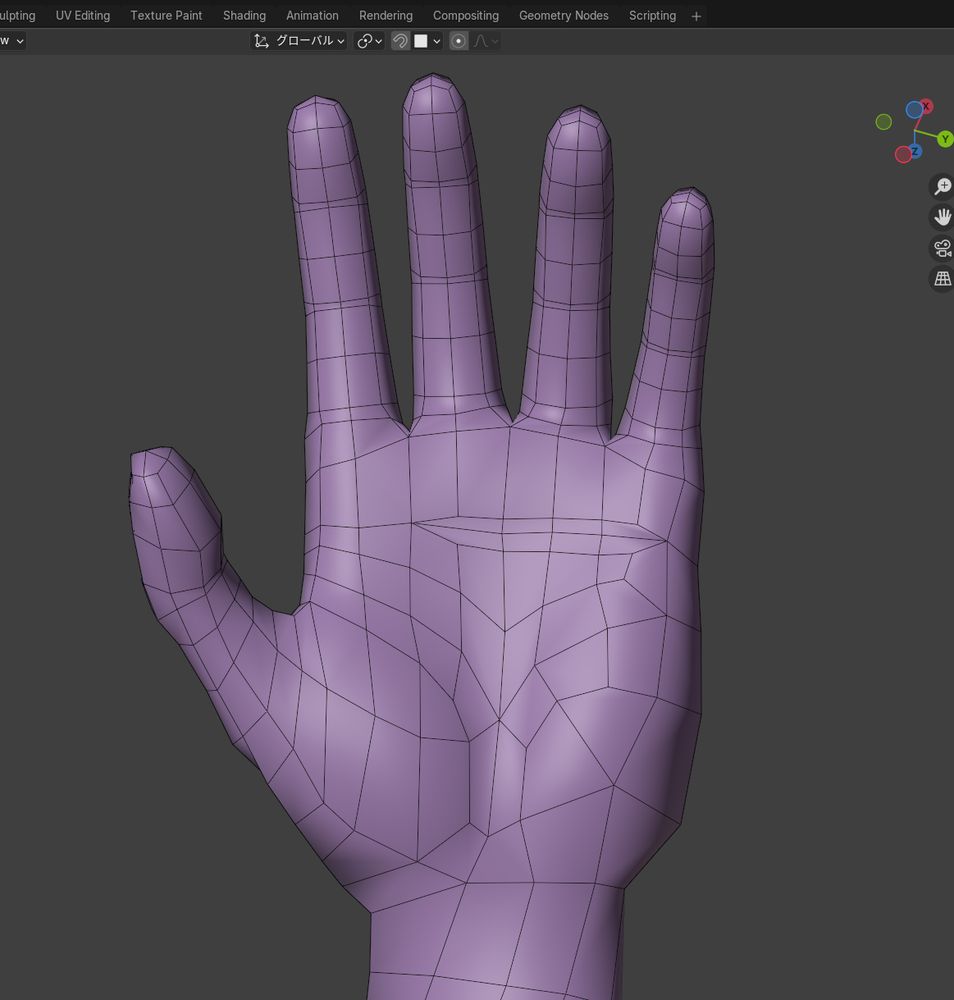Open the グローバル transform orientation dropdown
The width and height of the screenshot is (954, 1000).
(299, 41)
